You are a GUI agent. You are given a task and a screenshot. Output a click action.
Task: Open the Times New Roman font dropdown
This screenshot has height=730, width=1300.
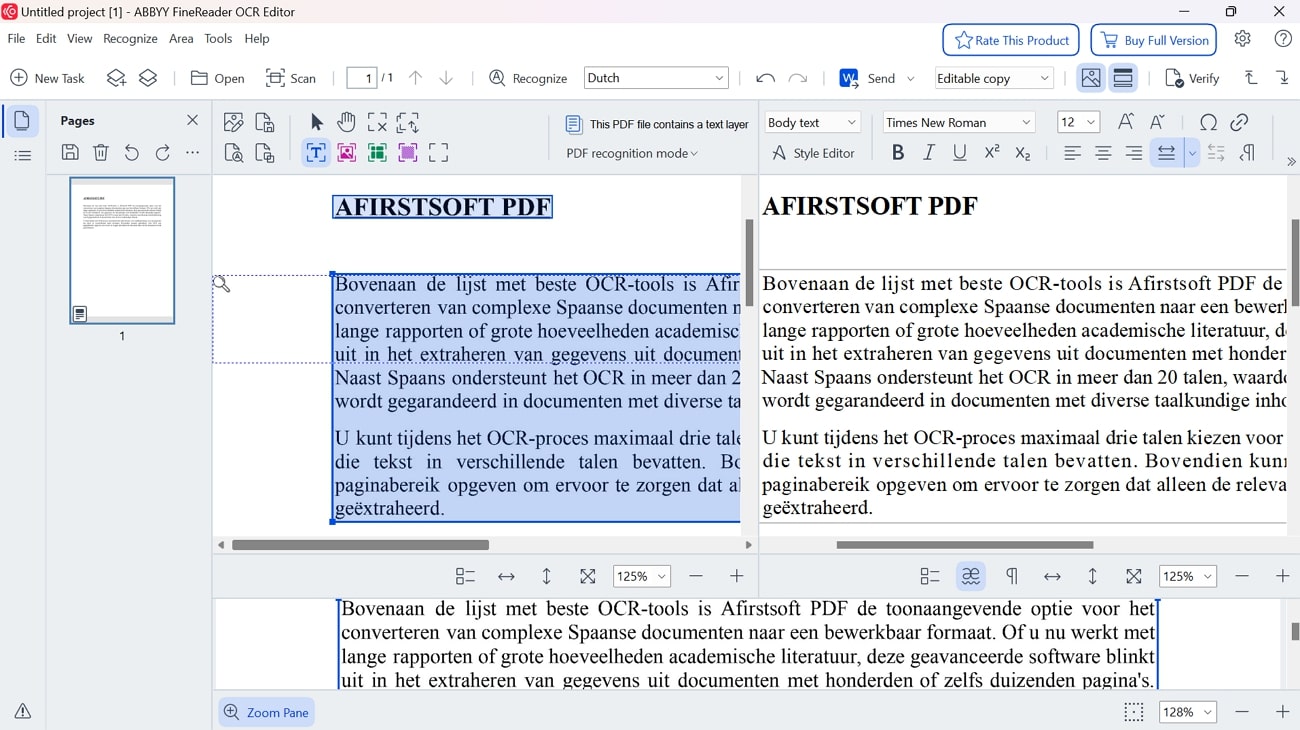(x=960, y=122)
